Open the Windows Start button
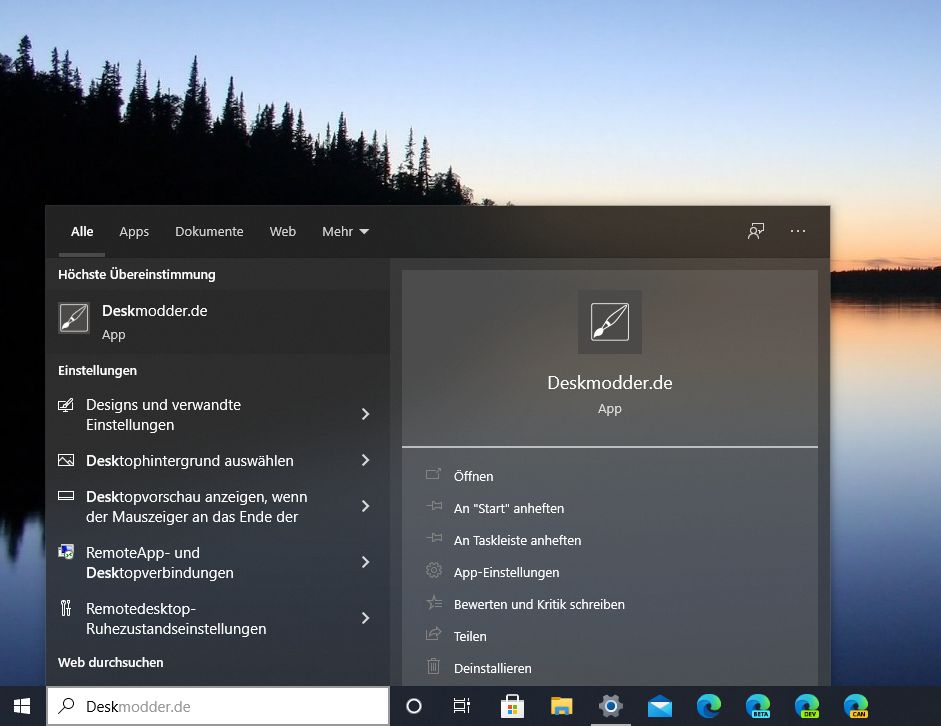The image size is (941, 726). [22, 706]
